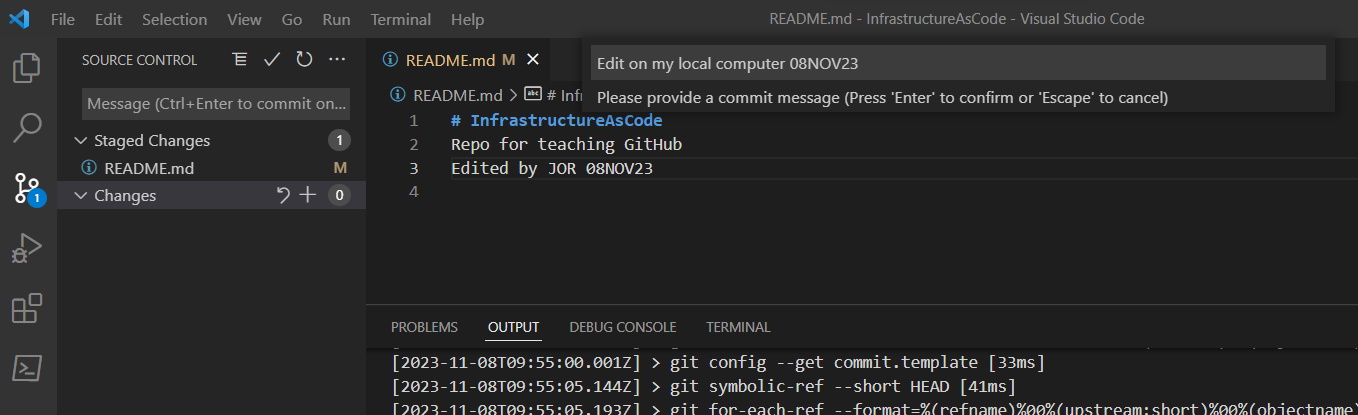Collapse the Staged Changes section
Image resolution: width=1358 pixels, height=415 pixels.
81,141
